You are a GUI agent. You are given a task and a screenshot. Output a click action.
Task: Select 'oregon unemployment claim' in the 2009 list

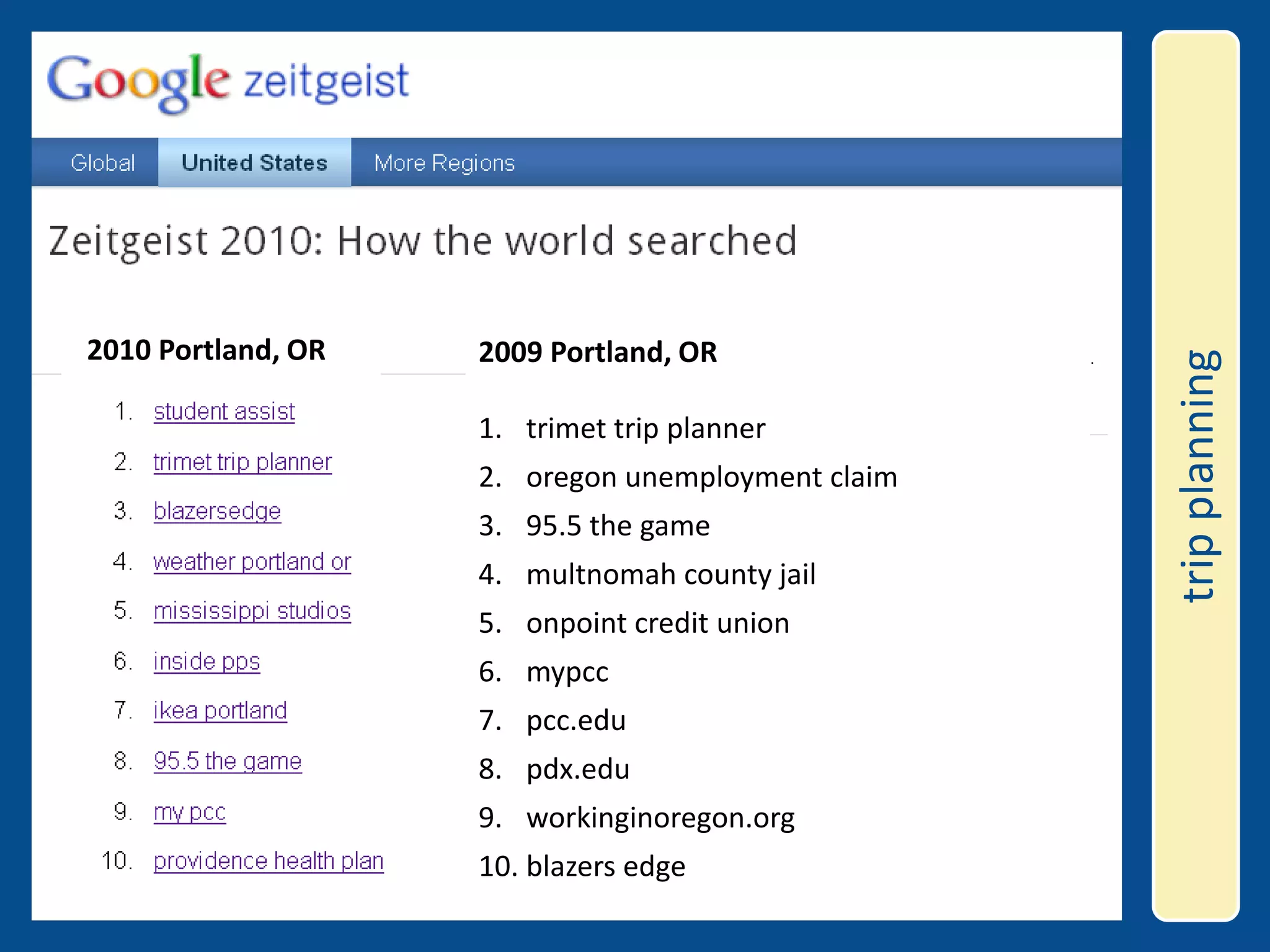coord(711,477)
